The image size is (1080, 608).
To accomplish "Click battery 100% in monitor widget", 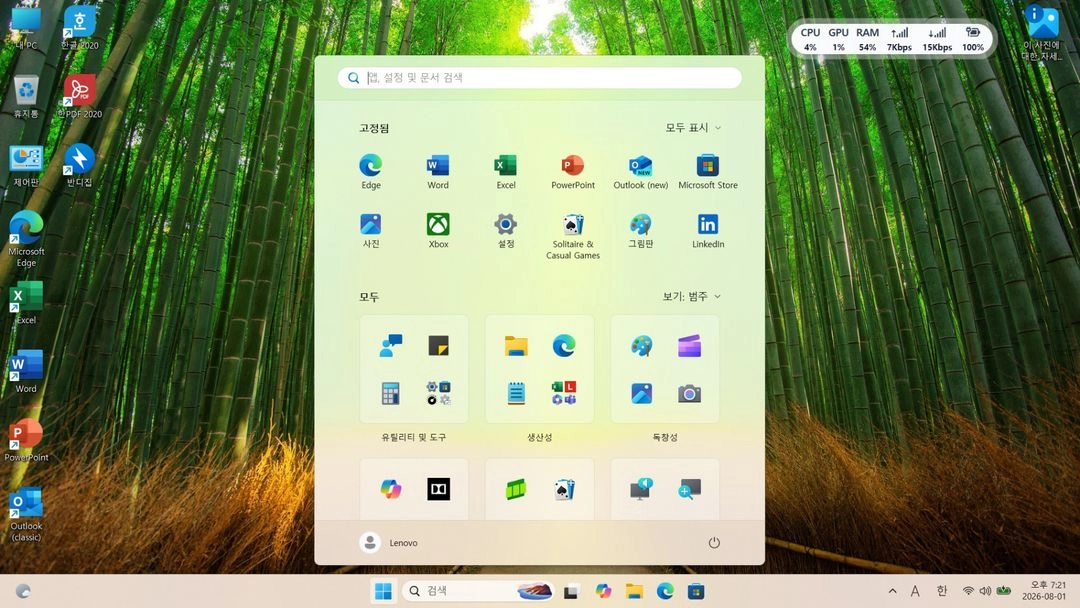I will point(973,39).
